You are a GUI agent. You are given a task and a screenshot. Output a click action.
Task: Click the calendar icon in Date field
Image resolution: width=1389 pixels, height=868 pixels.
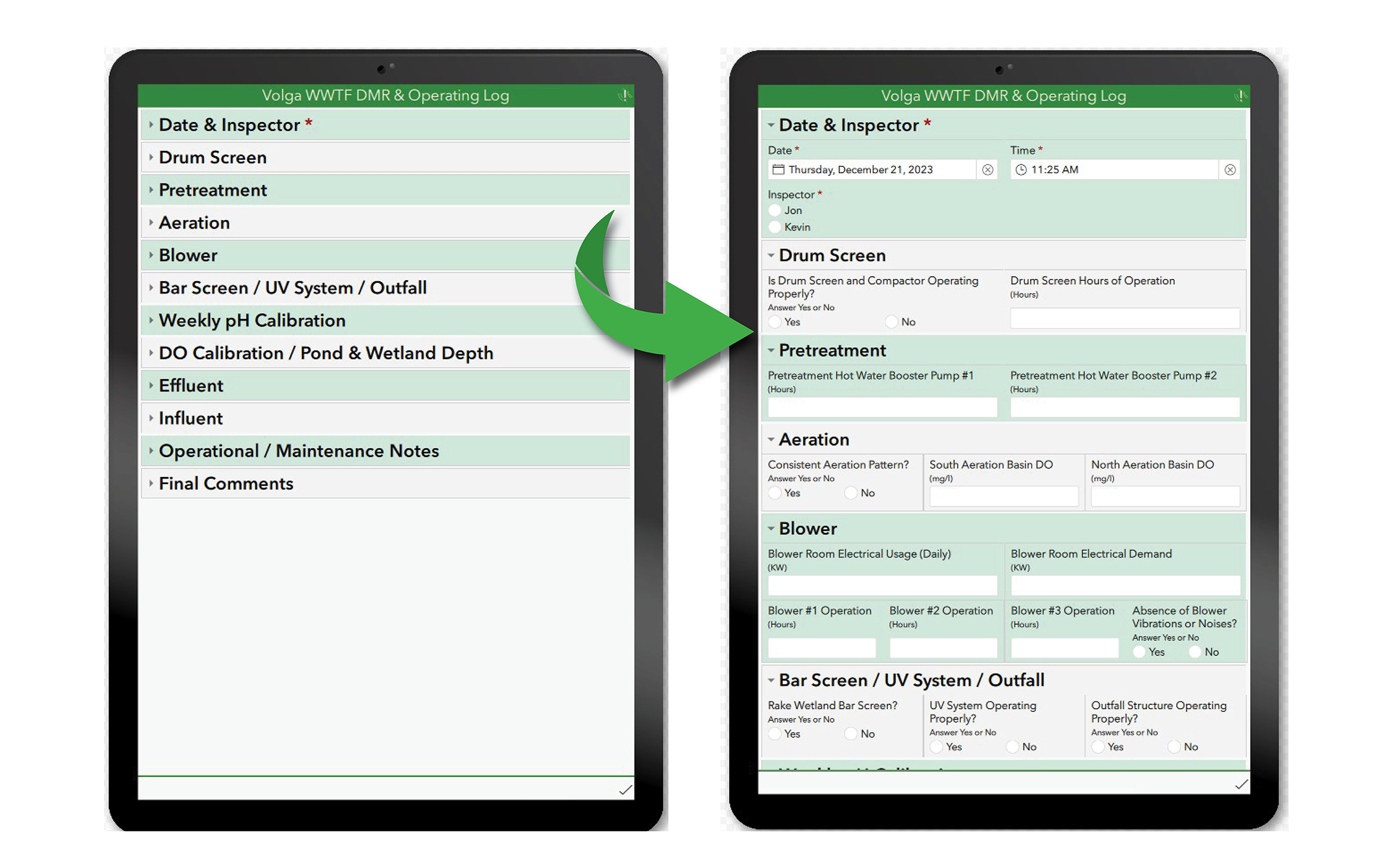[x=778, y=170]
